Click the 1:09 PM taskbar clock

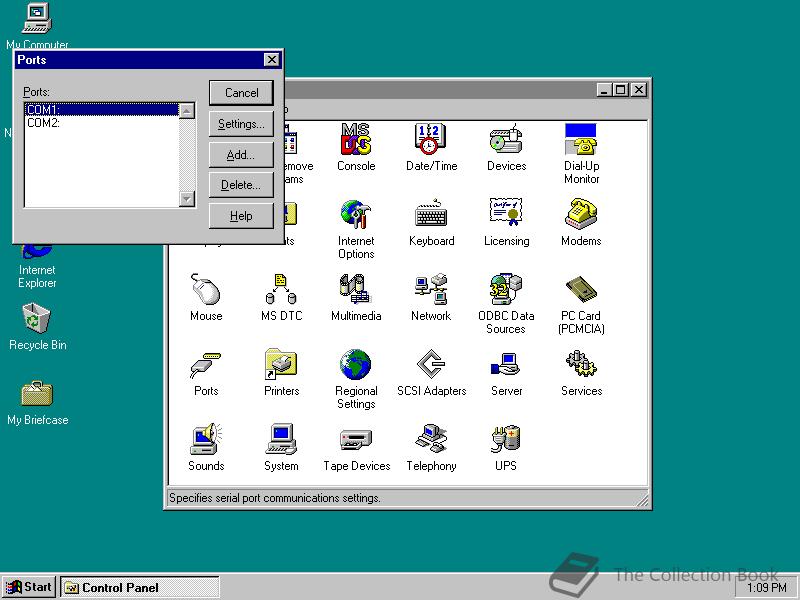(766, 588)
